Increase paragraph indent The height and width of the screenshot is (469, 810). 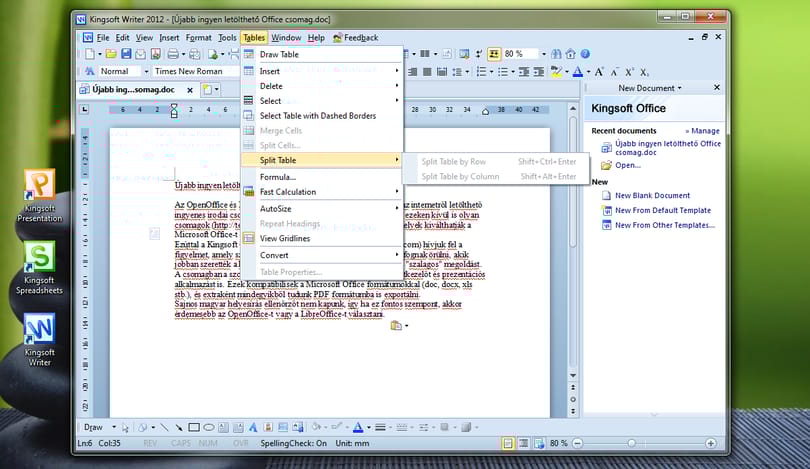pos(538,72)
